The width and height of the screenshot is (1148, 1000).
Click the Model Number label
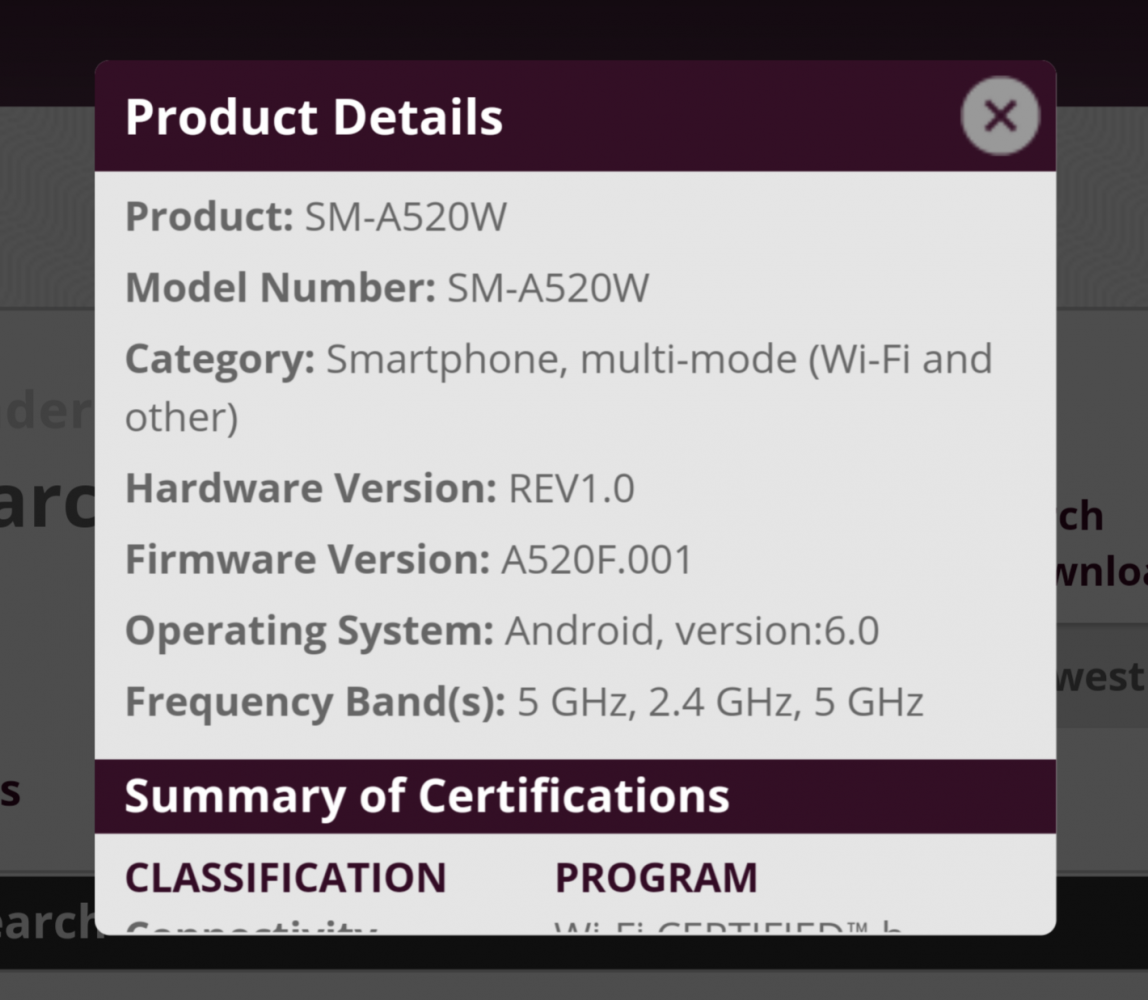pyautogui.click(x=280, y=289)
